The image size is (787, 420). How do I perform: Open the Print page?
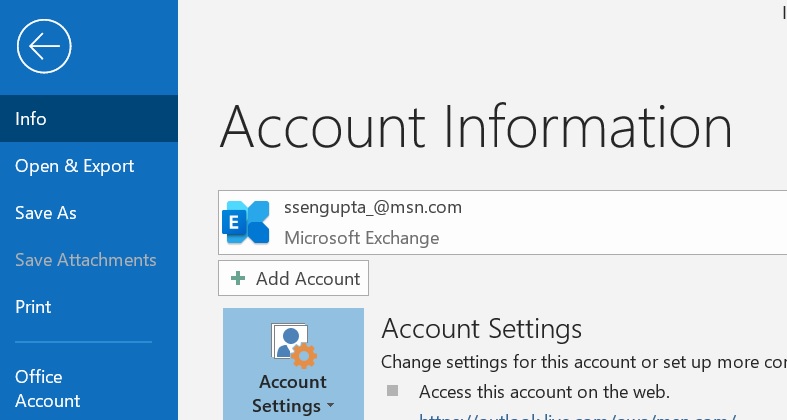coord(89,307)
